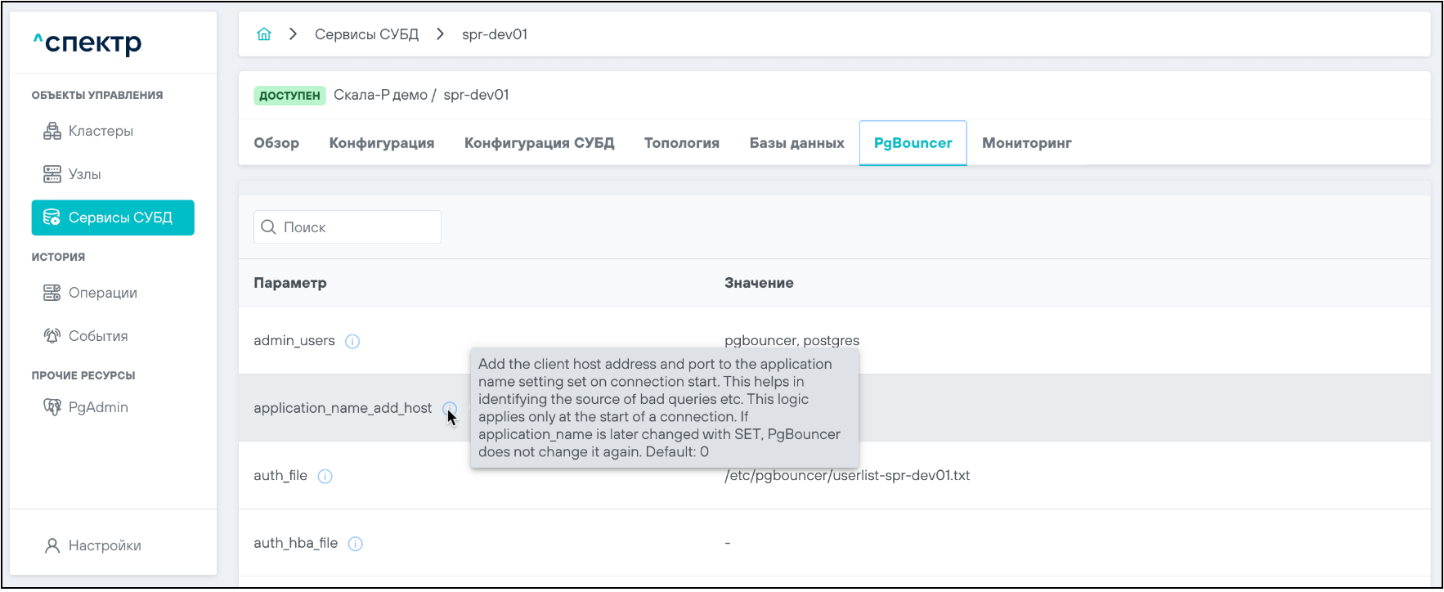The image size is (1444, 592).
Task: Switch to the Базы данных tab
Action: (x=796, y=143)
